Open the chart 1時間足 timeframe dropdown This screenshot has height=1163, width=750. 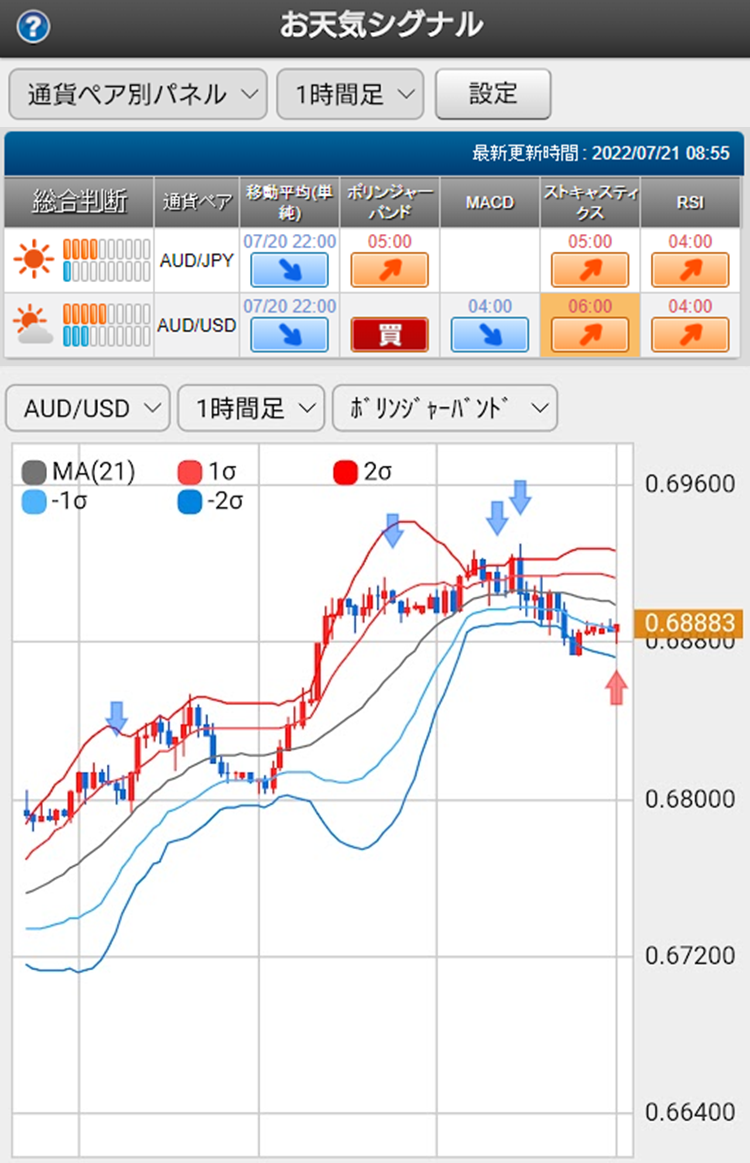pos(251,408)
